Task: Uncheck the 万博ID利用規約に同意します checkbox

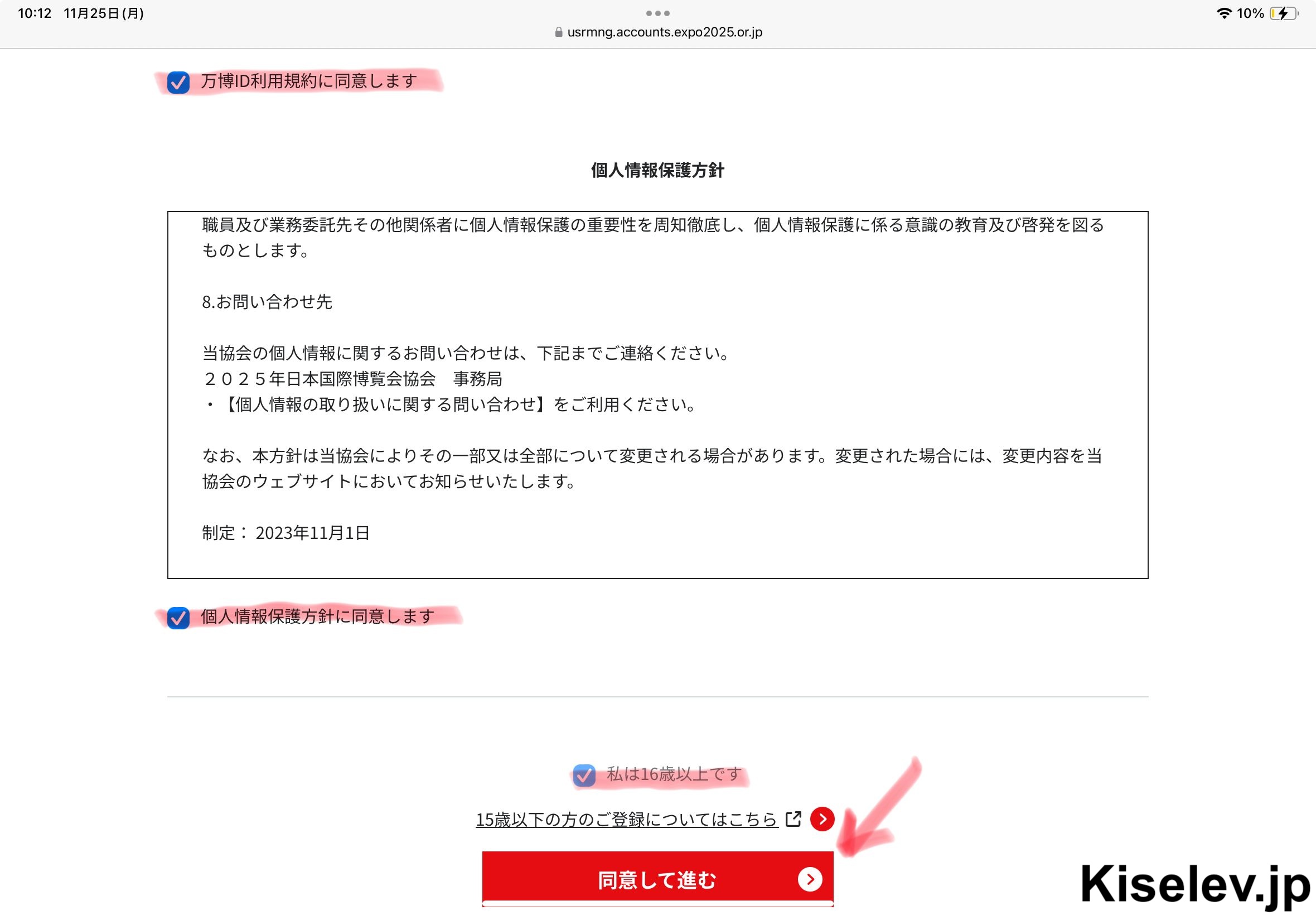Action: point(178,83)
